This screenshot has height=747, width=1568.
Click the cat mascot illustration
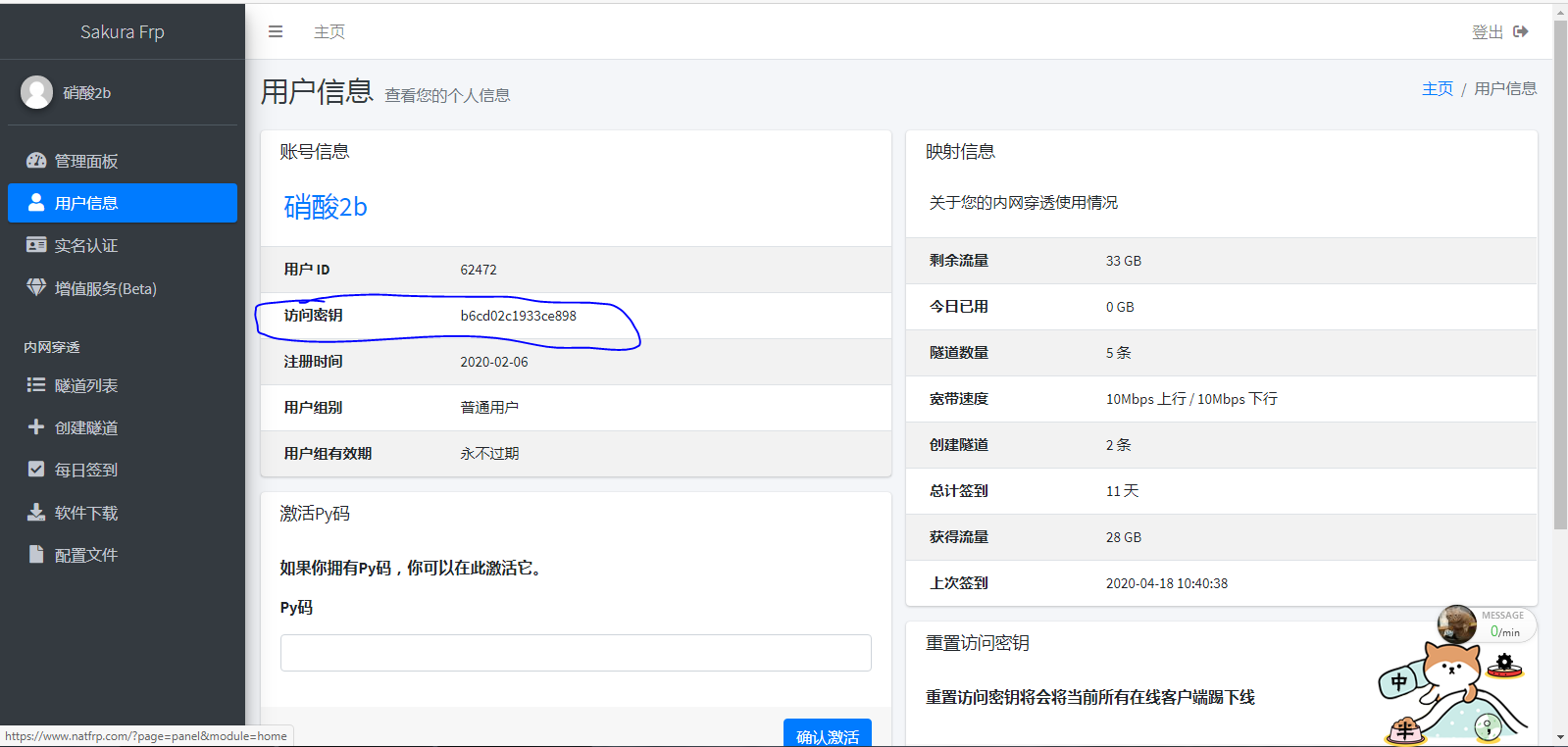pos(1451,691)
